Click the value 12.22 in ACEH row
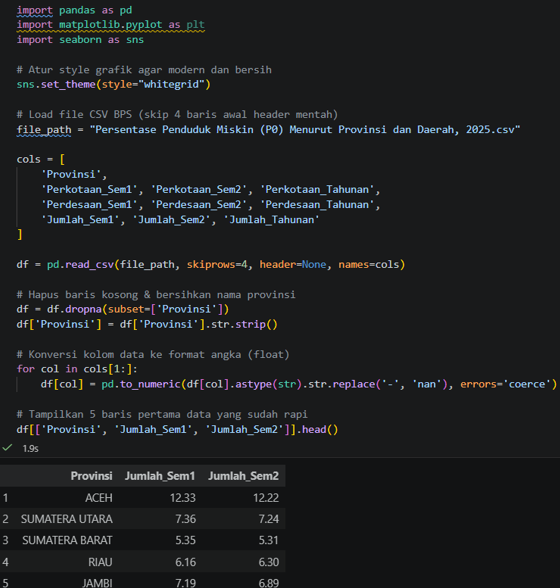Viewport: 560px width, 588px height. tap(266, 498)
